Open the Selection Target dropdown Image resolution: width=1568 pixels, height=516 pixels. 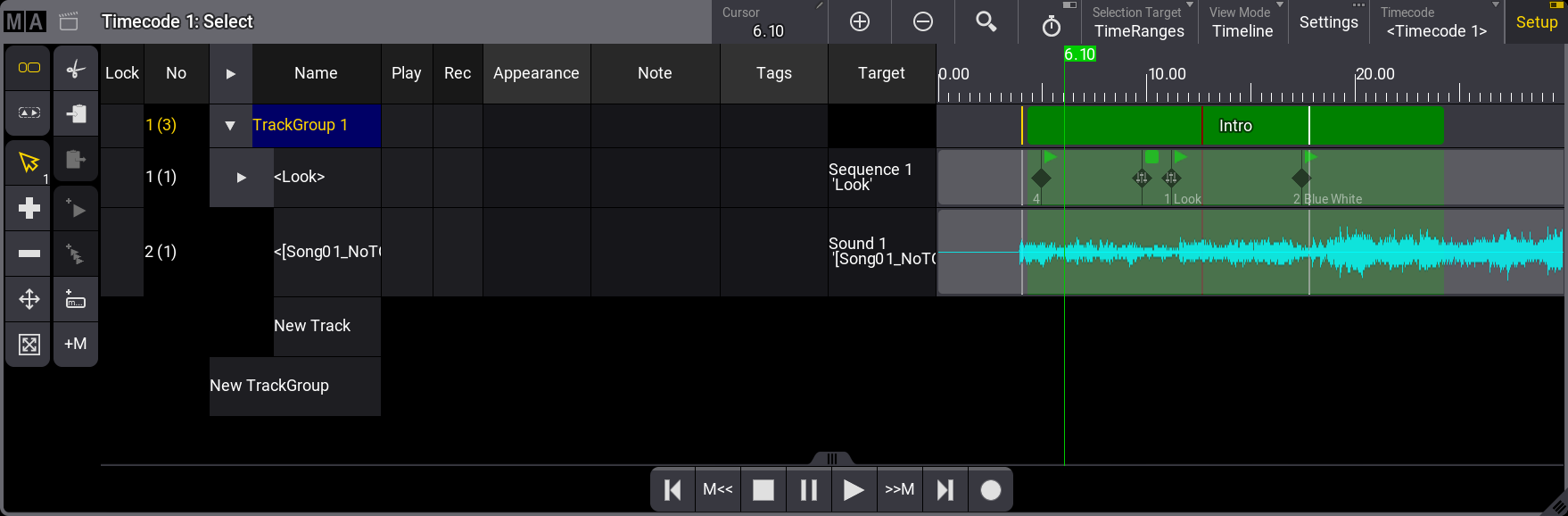(x=1139, y=22)
